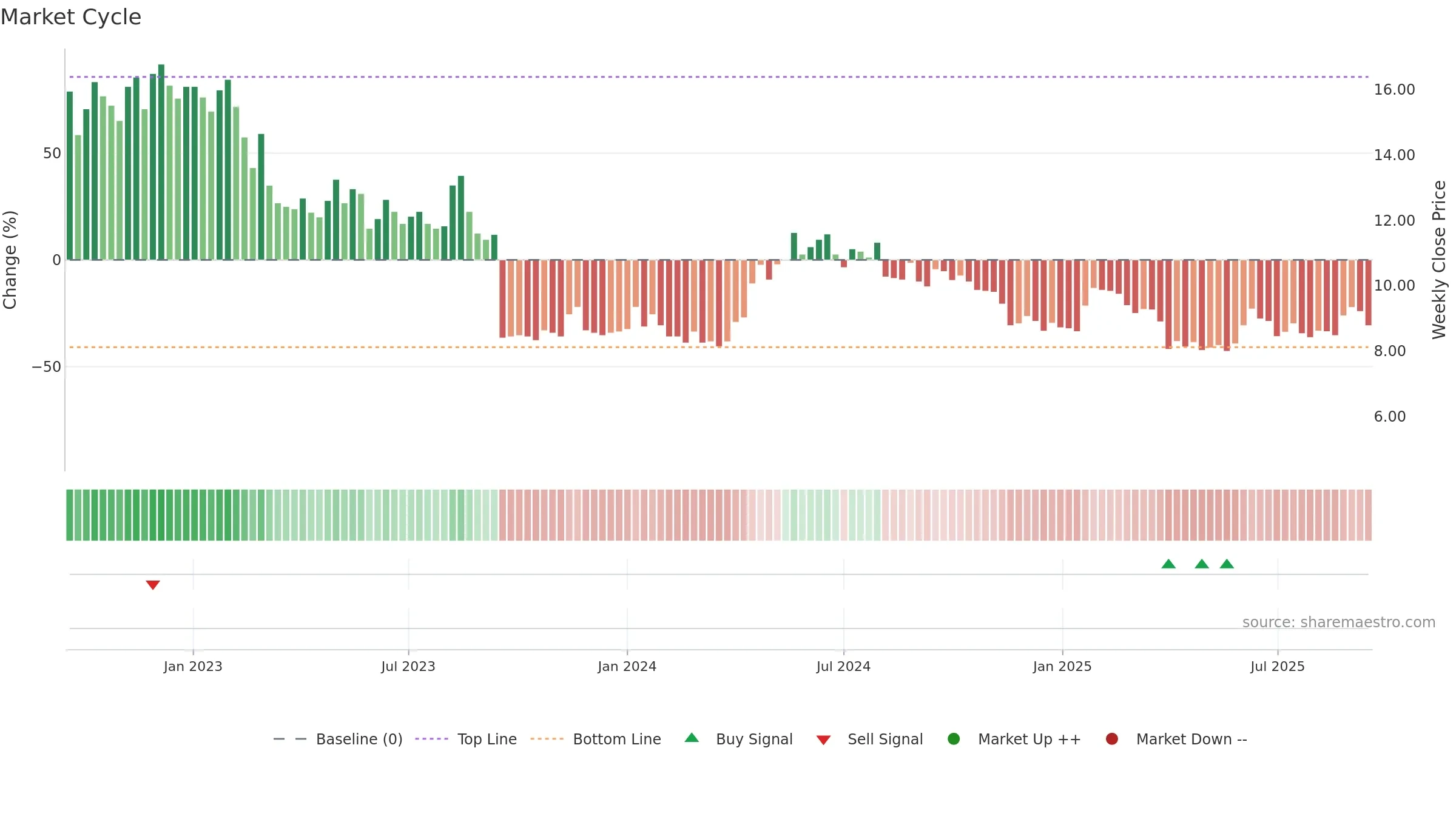Viewport: 1456px width, 819px height.
Task: Click the 10.00 price tick label
Action: 1394,285
